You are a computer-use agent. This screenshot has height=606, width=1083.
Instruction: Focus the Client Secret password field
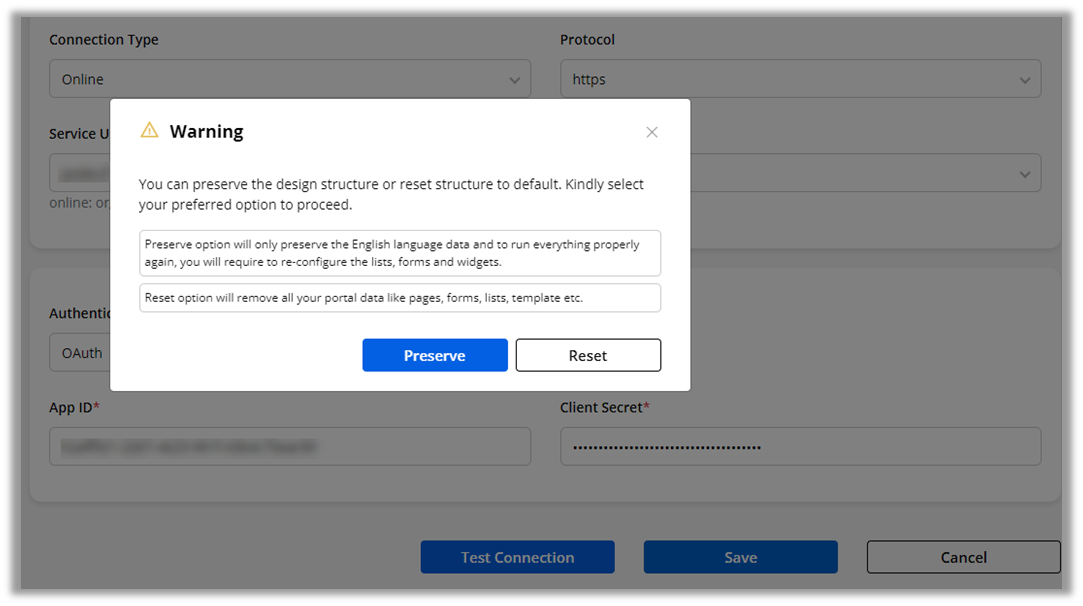799,447
